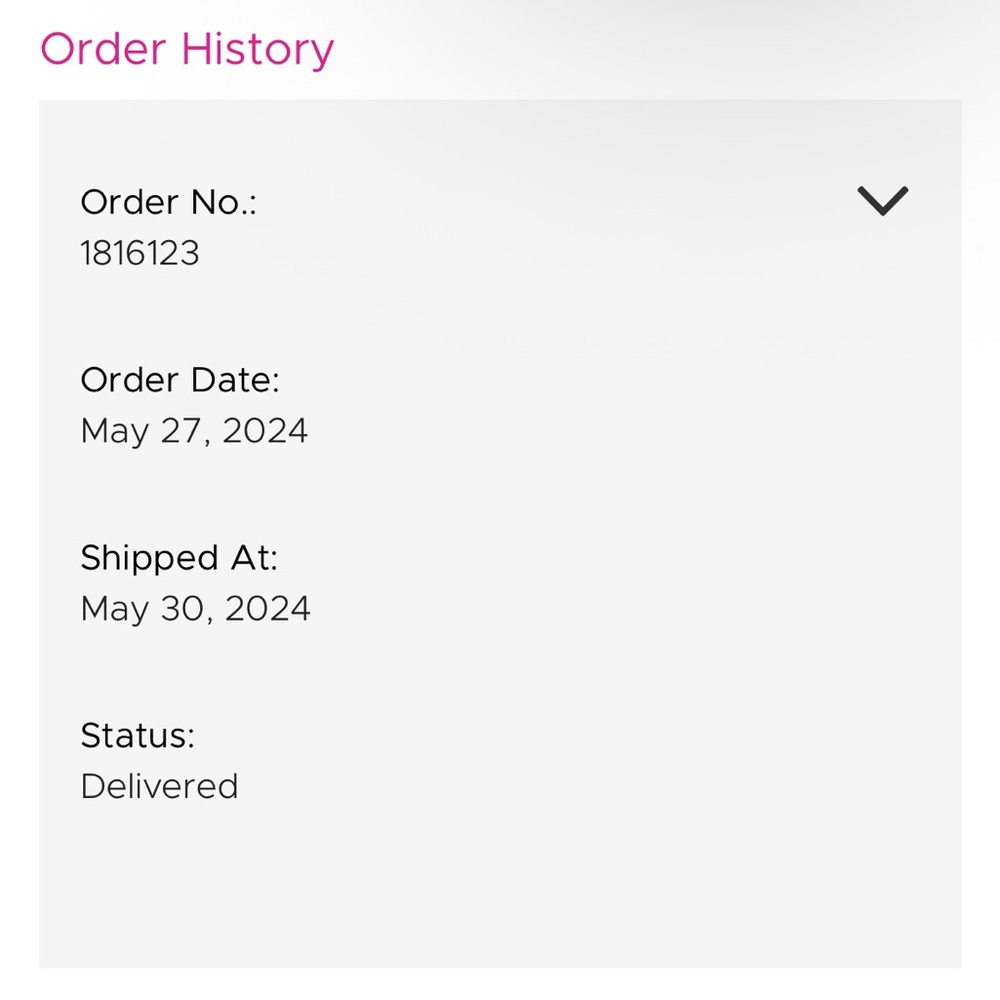This screenshot has width=1000, height=1000.
Task: Click the Delivered status text
Action: [x=159, y=787]
